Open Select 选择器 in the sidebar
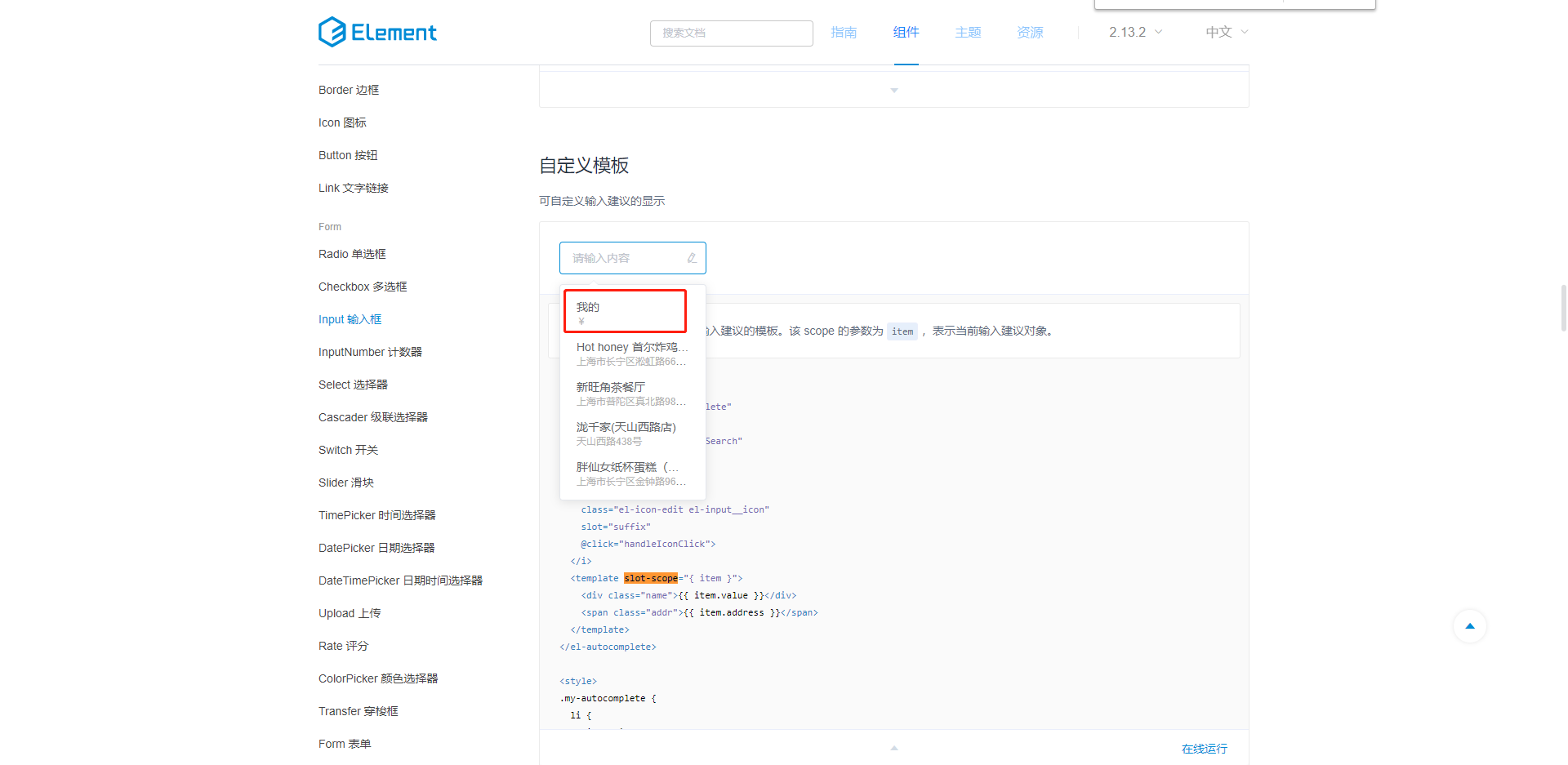Screen dimensions: 1568x765 pyautogui.click(x=353, y=385)
